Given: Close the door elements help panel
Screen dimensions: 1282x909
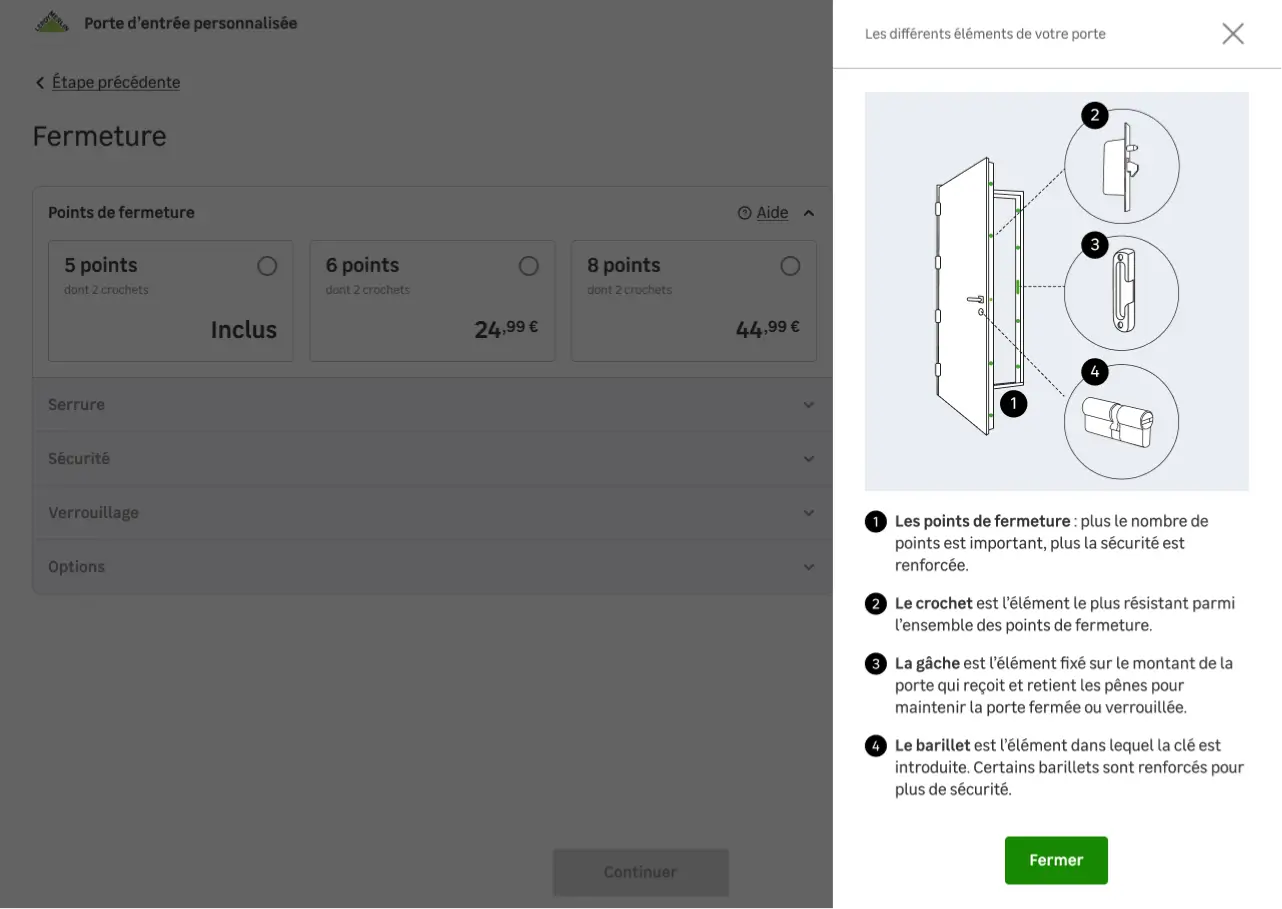Looking at the screenshot, I should click(1233, 34).
